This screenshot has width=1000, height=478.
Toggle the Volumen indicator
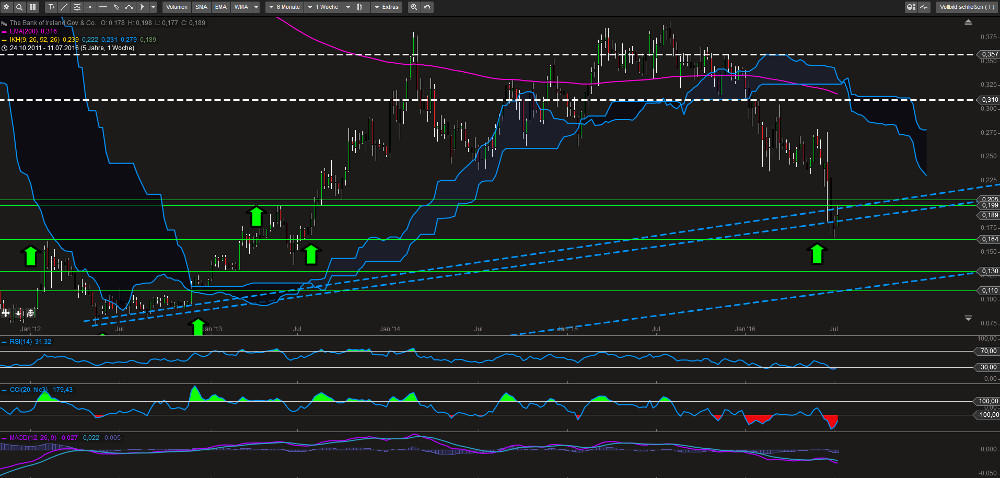[x=177, y=7]
